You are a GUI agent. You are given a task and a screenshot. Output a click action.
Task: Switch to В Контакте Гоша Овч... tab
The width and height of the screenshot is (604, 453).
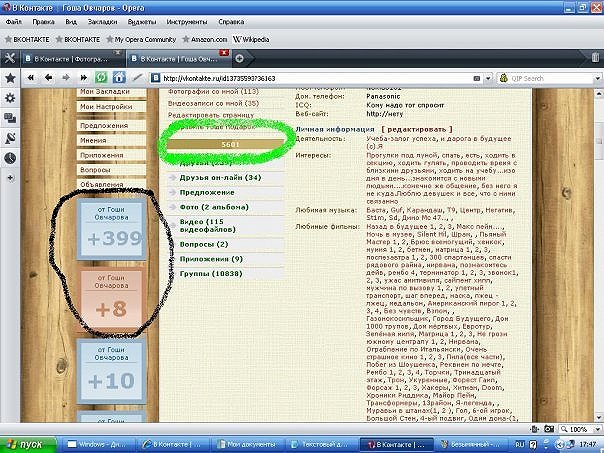(x=179, y=59)
